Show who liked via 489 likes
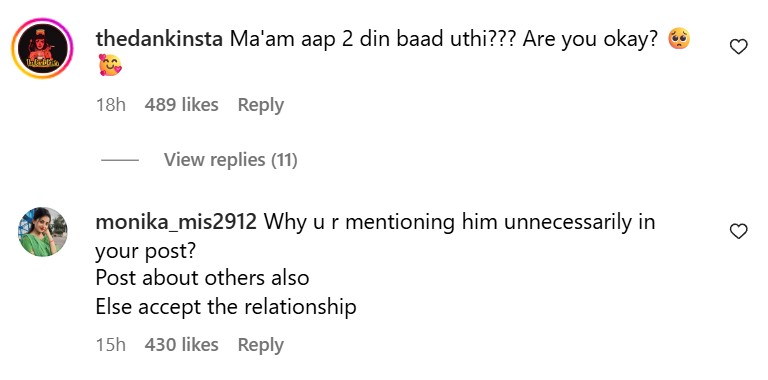768x380 pixels. pos(181,105)
